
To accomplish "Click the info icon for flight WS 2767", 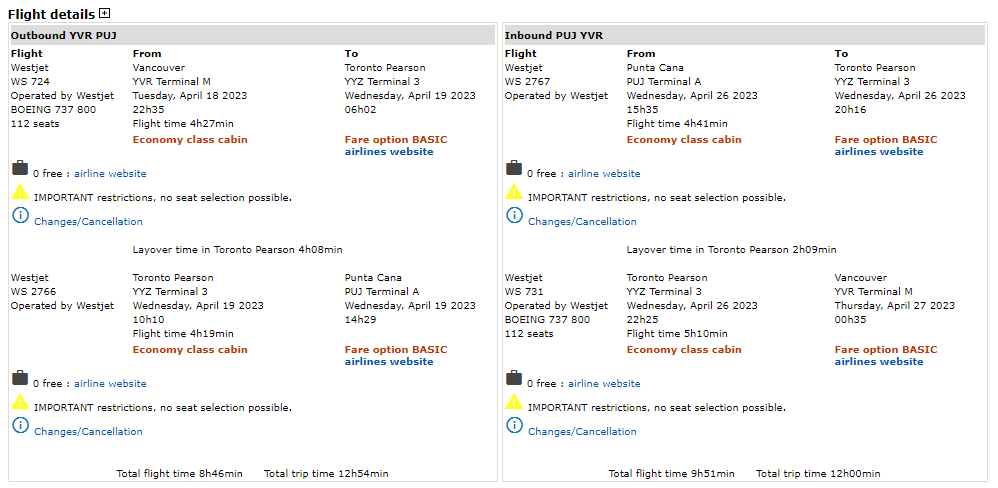I will coord(514,215).
